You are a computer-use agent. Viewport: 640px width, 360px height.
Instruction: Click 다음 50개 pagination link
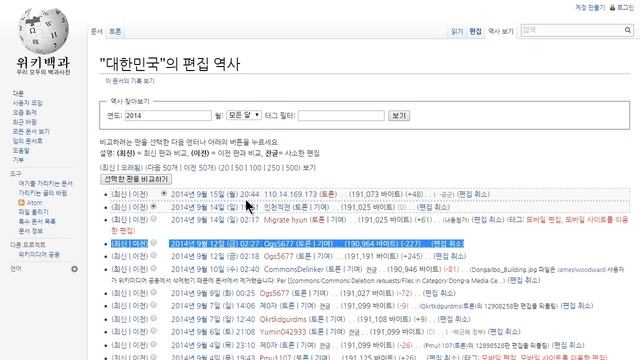[162, 168]
